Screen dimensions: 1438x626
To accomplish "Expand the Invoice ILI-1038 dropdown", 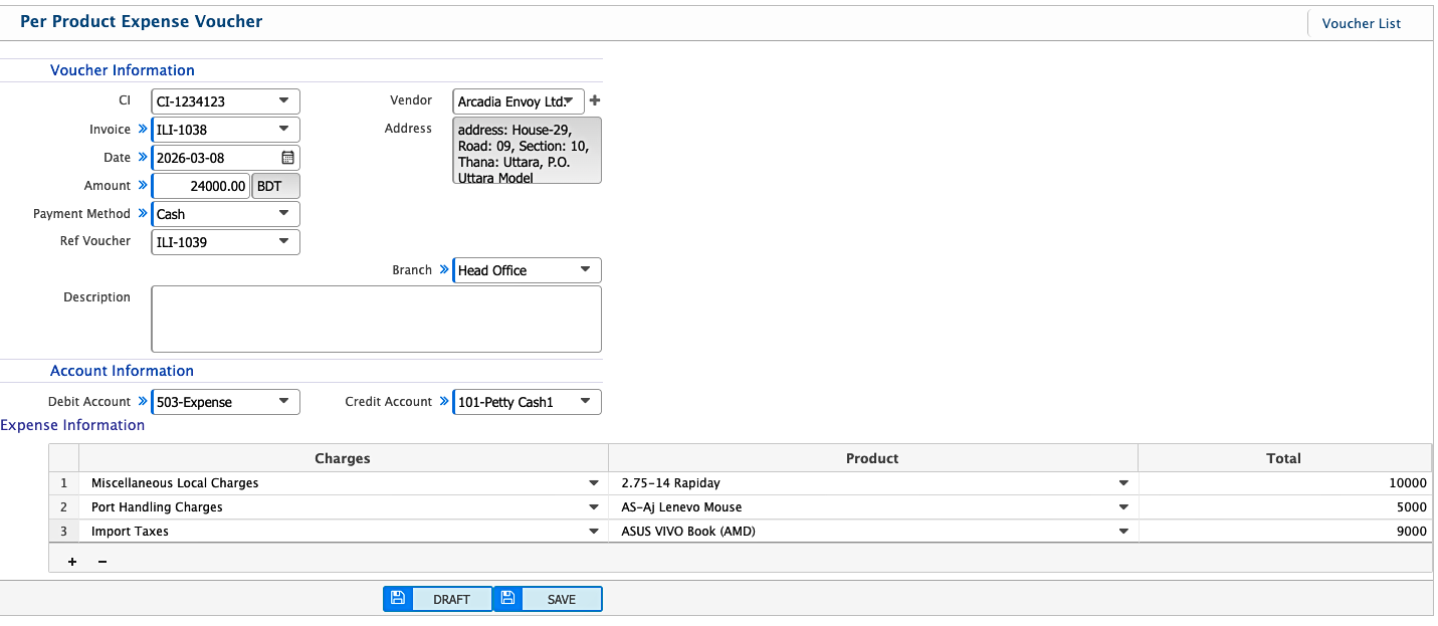I will [283, 129].
